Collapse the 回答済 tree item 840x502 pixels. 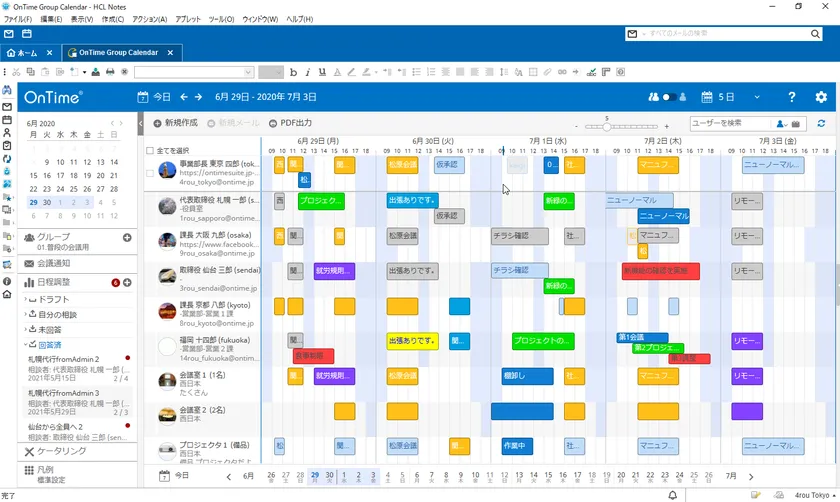pyautogui.click(x=25, y=344)
